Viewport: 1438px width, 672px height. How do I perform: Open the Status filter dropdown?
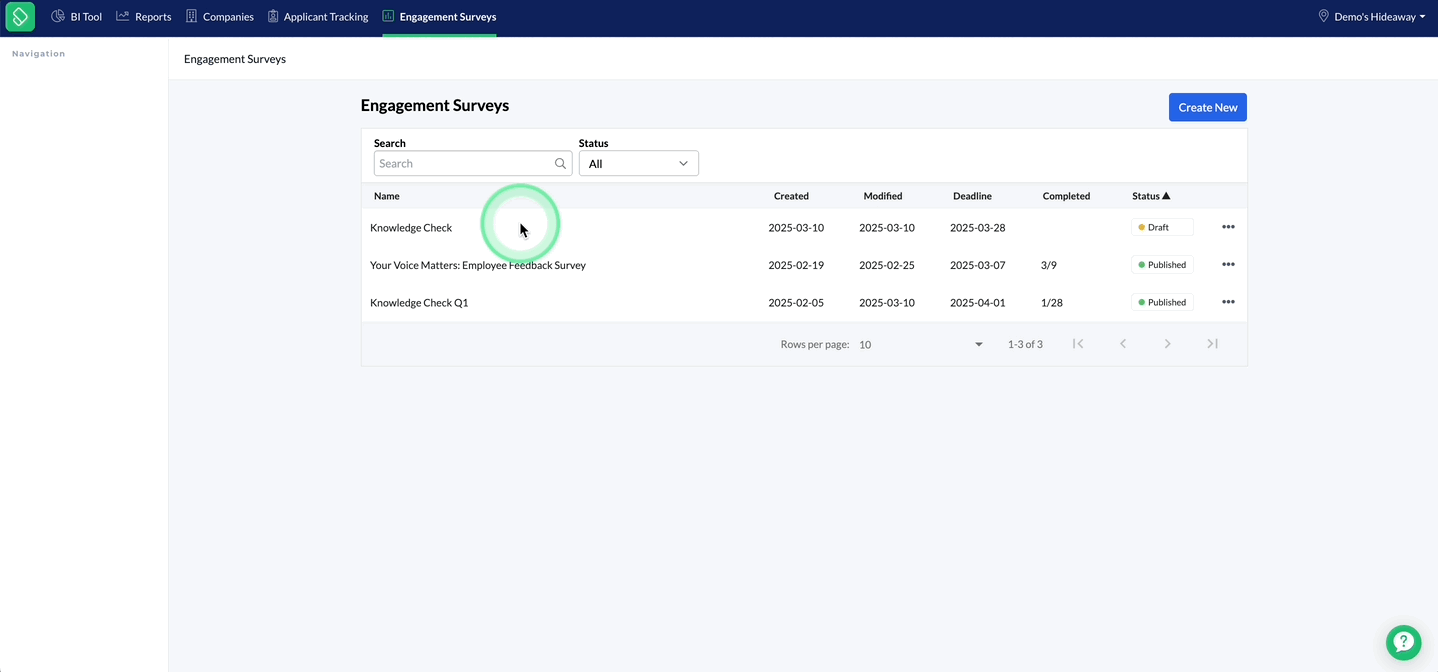[638, 163]
